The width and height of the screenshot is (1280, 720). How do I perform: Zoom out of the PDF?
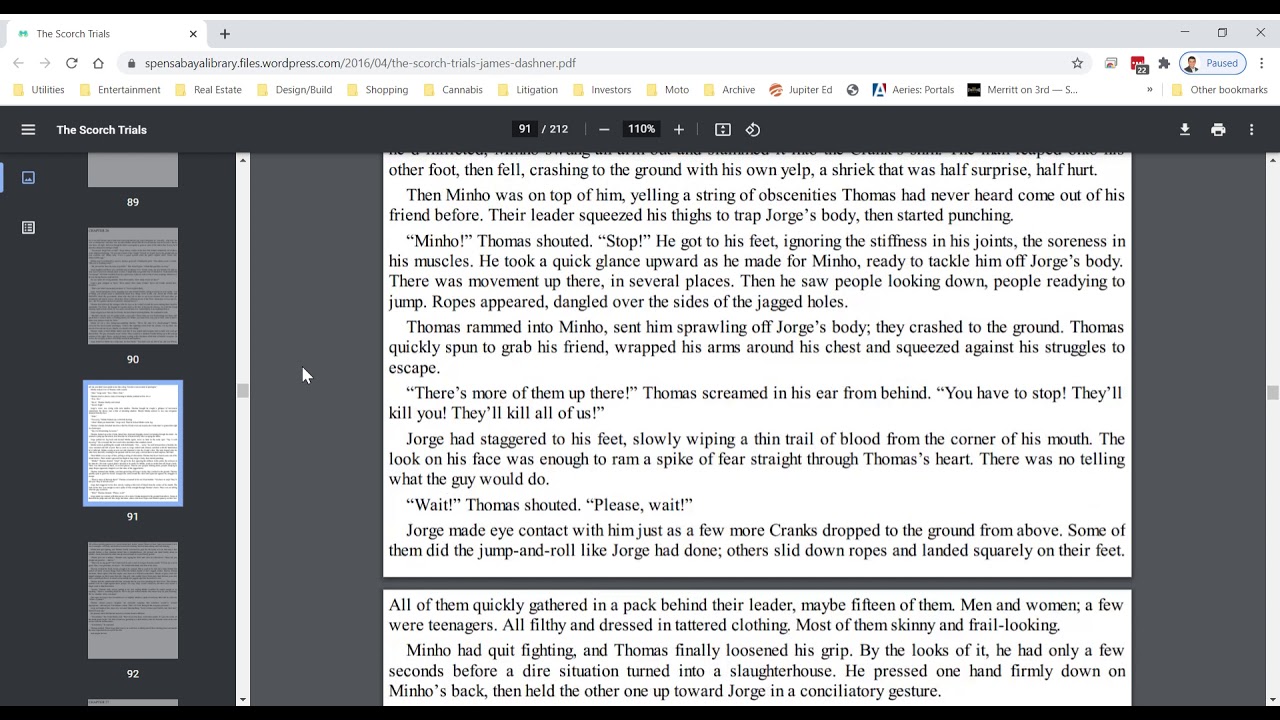(604, 129)
